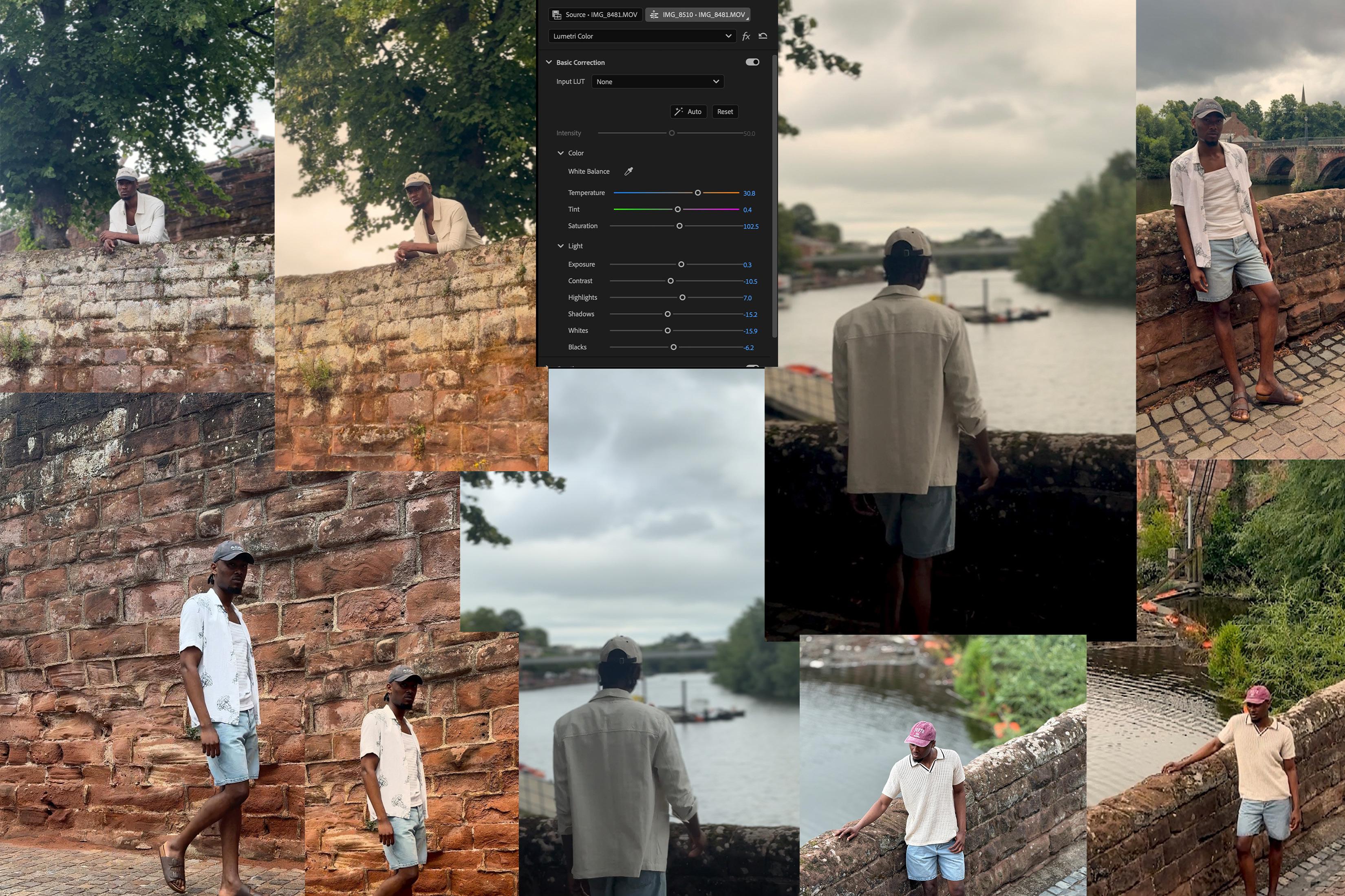Toggle the partially visible section switch at the panel bottom
This screenshot has height=896, width=1345.
pos(752,366)
